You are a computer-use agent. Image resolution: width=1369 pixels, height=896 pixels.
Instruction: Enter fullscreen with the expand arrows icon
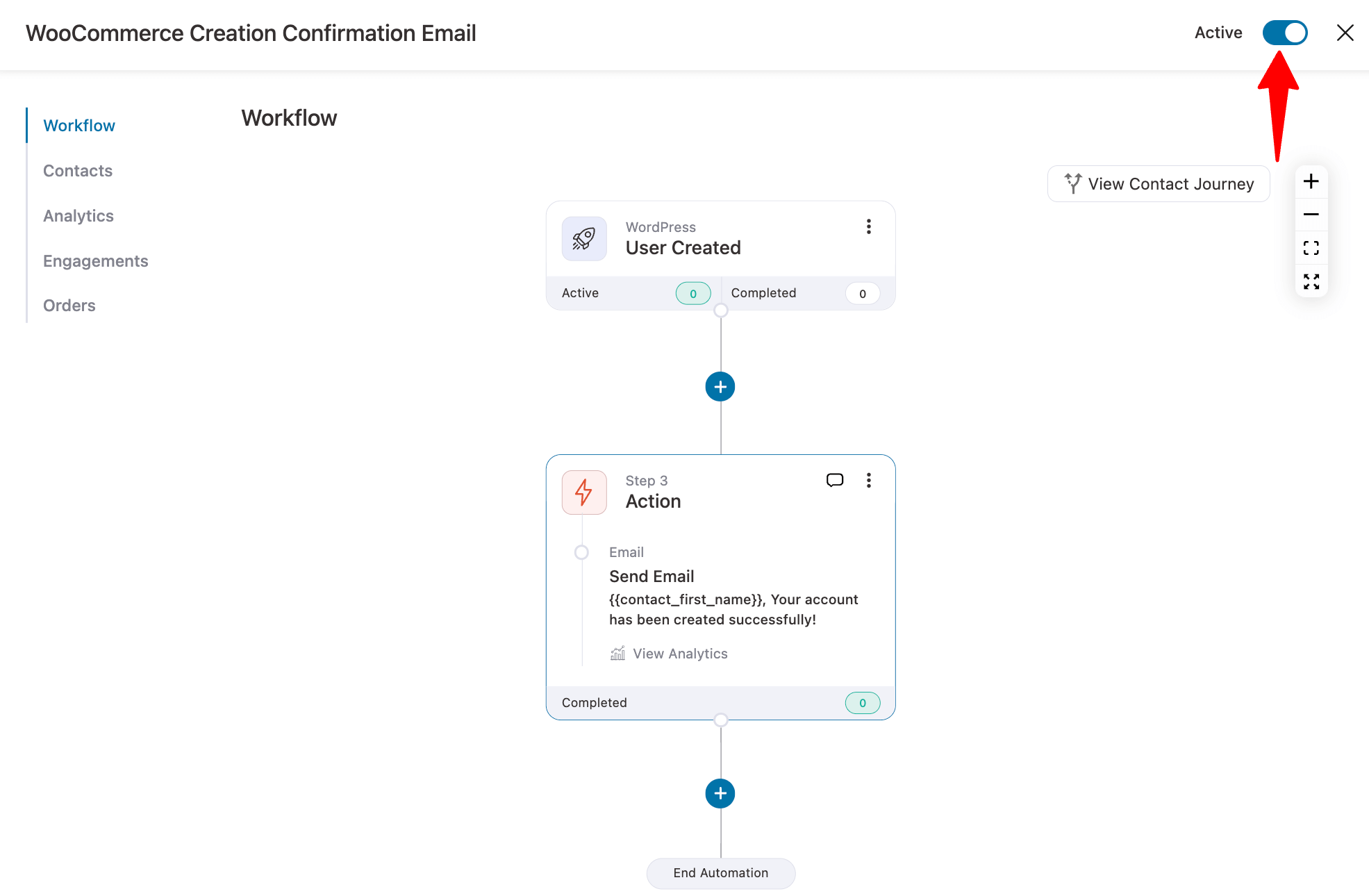click(1311, 281)
